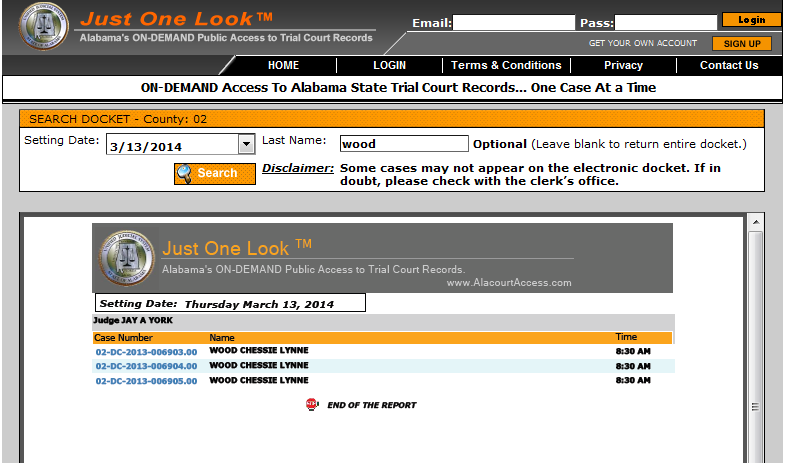Open case 02-DC-2013-006905.00
The height and width of the screenshot is (463, 791).
[146, 381]
